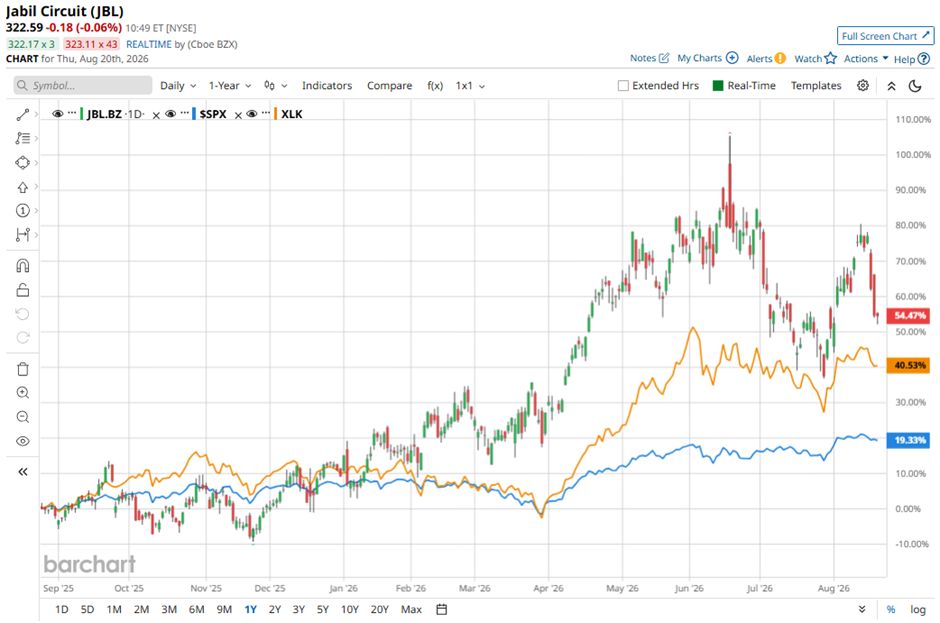The width and height of the screenshot is (940, 623).
Task: Select the 2Y time range
Action: click(x=275, y=609)
